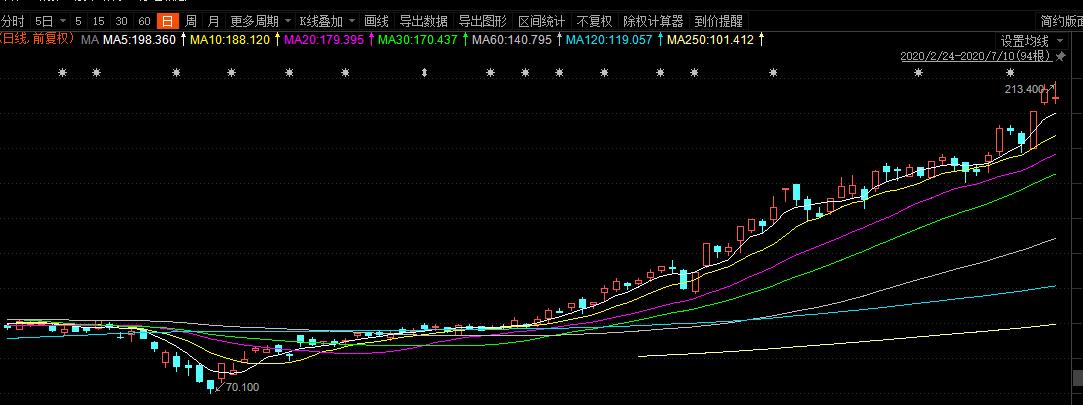Select the last red candlestick near 213.400
This screenshot has width=1083, height=405.
(1055, 94)
